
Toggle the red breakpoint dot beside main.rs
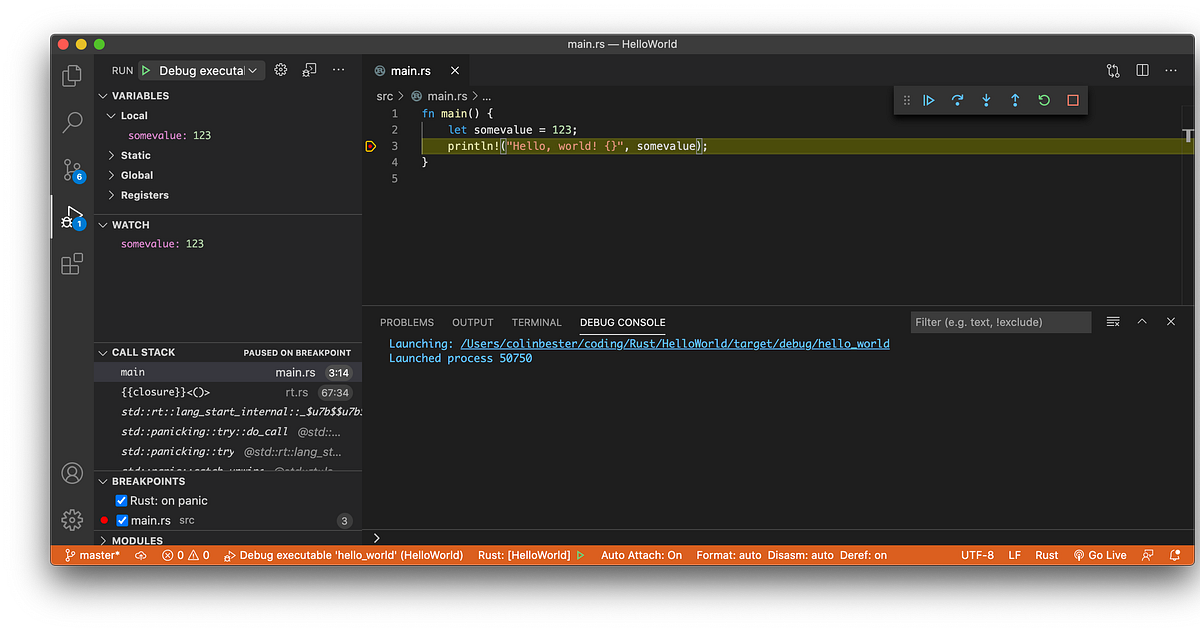104,520
